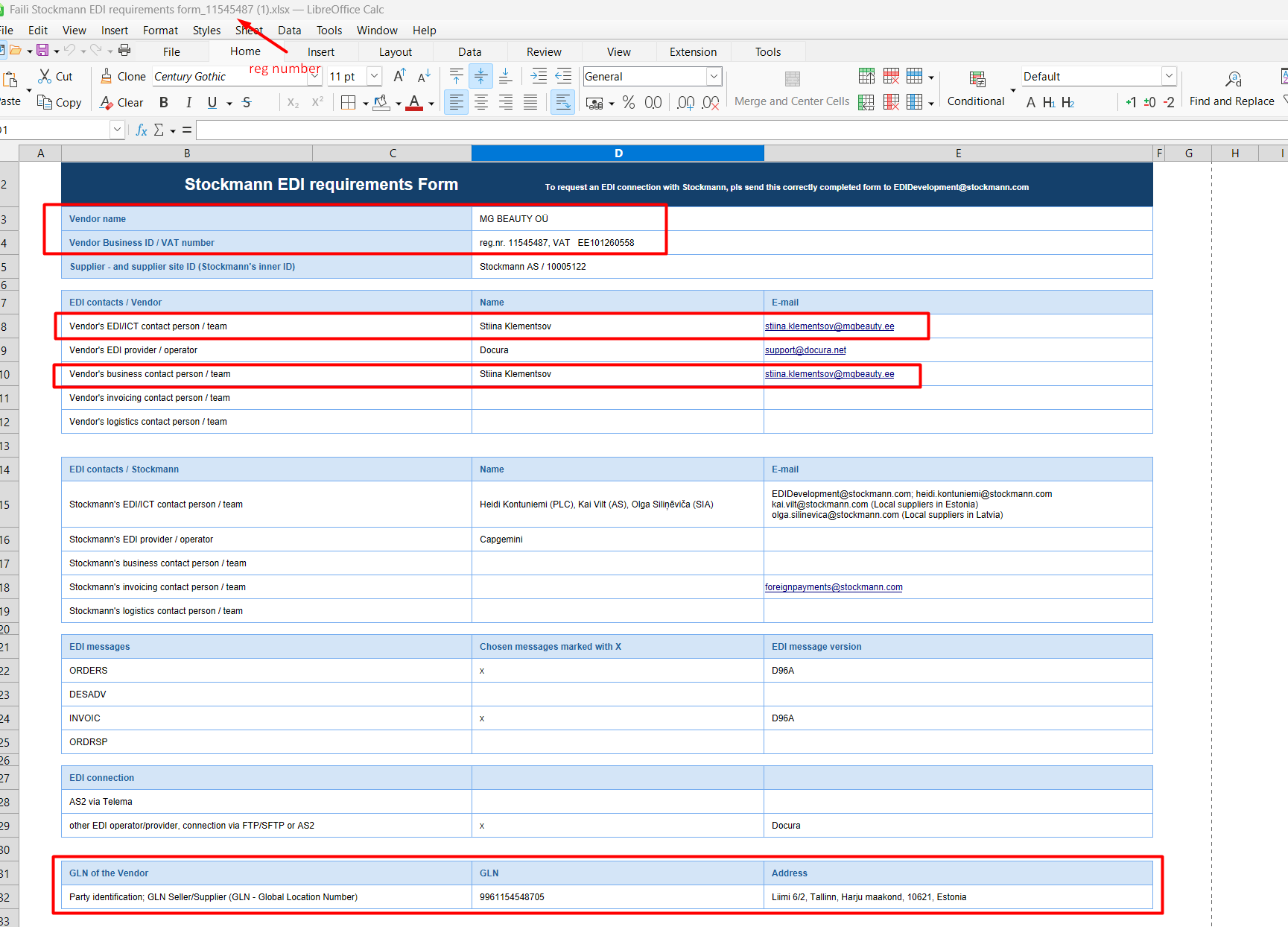The height and width of the screenshot is (927, 1288).
Task: Switch to the Layout ribbon tab
Action: coord(395,51)
